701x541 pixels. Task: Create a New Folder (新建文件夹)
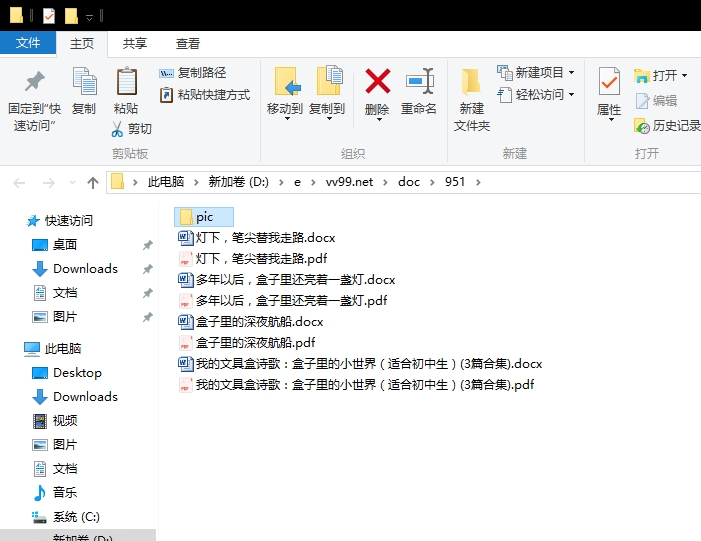click(x=472, y=99)
